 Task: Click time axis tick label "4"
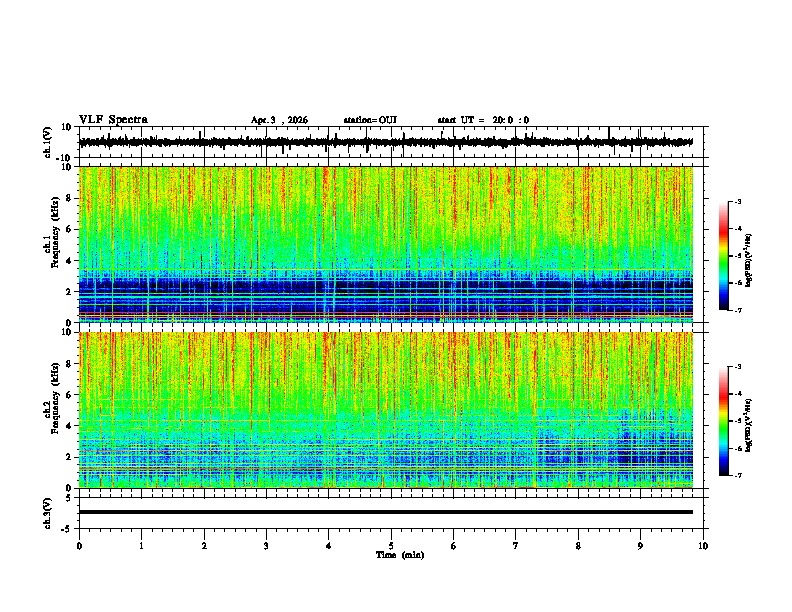tap(329, 546)
